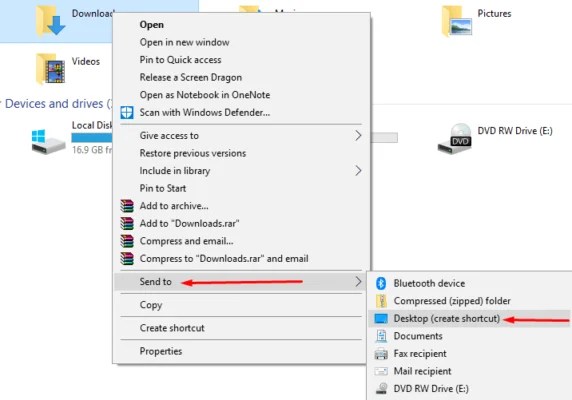Click the 16.9 GB free text
The height and width of the screenshot is (400, 572).
[92, 150]
